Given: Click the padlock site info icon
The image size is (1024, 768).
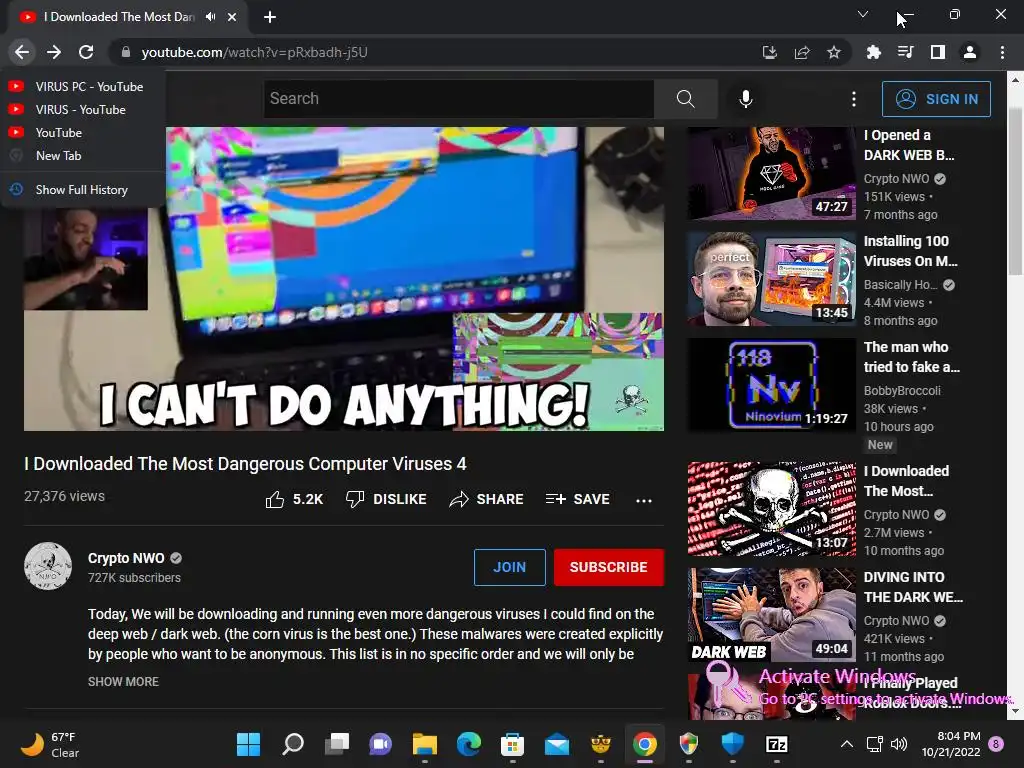Looking at the screenshot, I should pos(126,52).
